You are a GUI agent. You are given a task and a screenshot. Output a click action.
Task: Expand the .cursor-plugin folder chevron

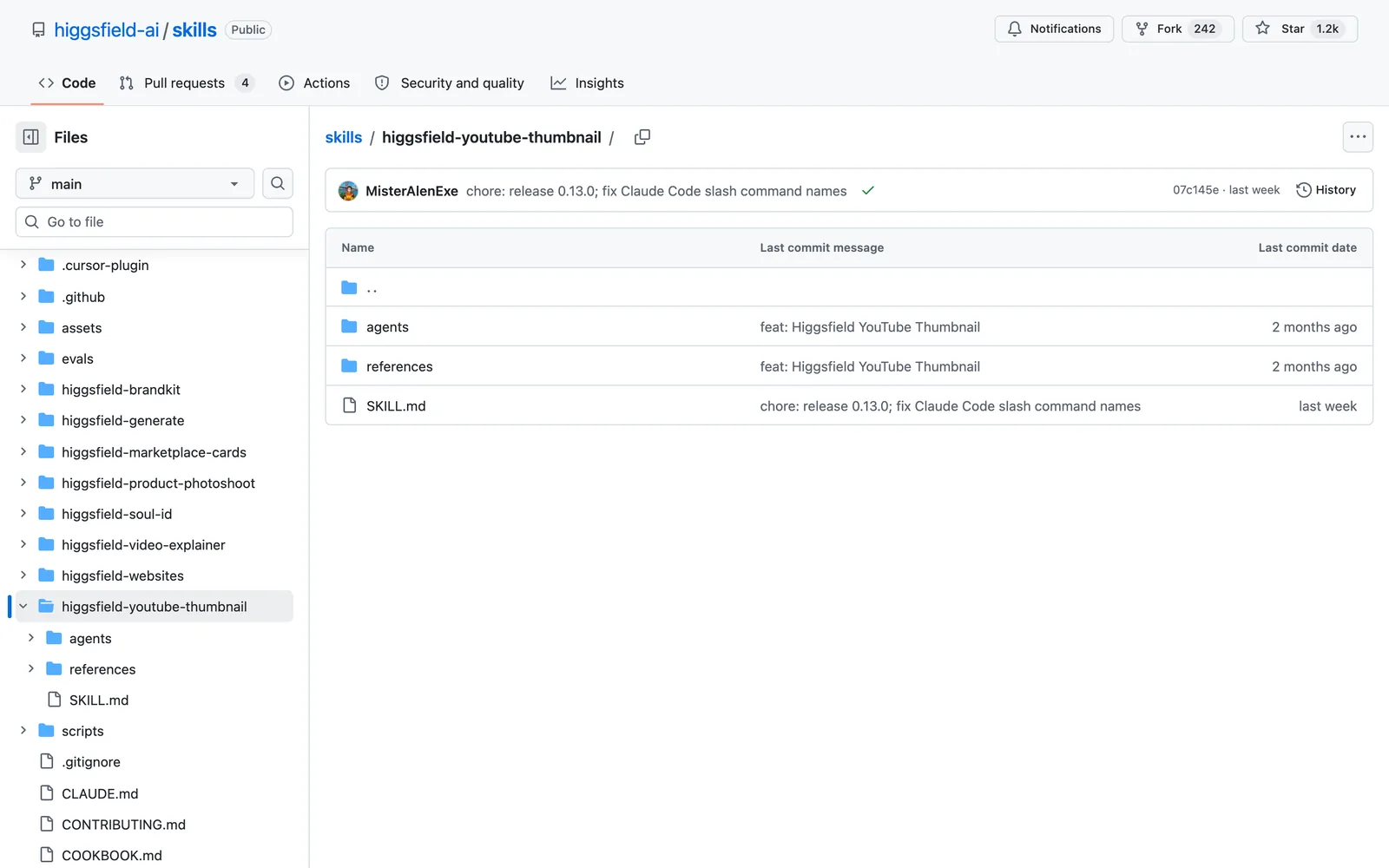tap(23, 265)
